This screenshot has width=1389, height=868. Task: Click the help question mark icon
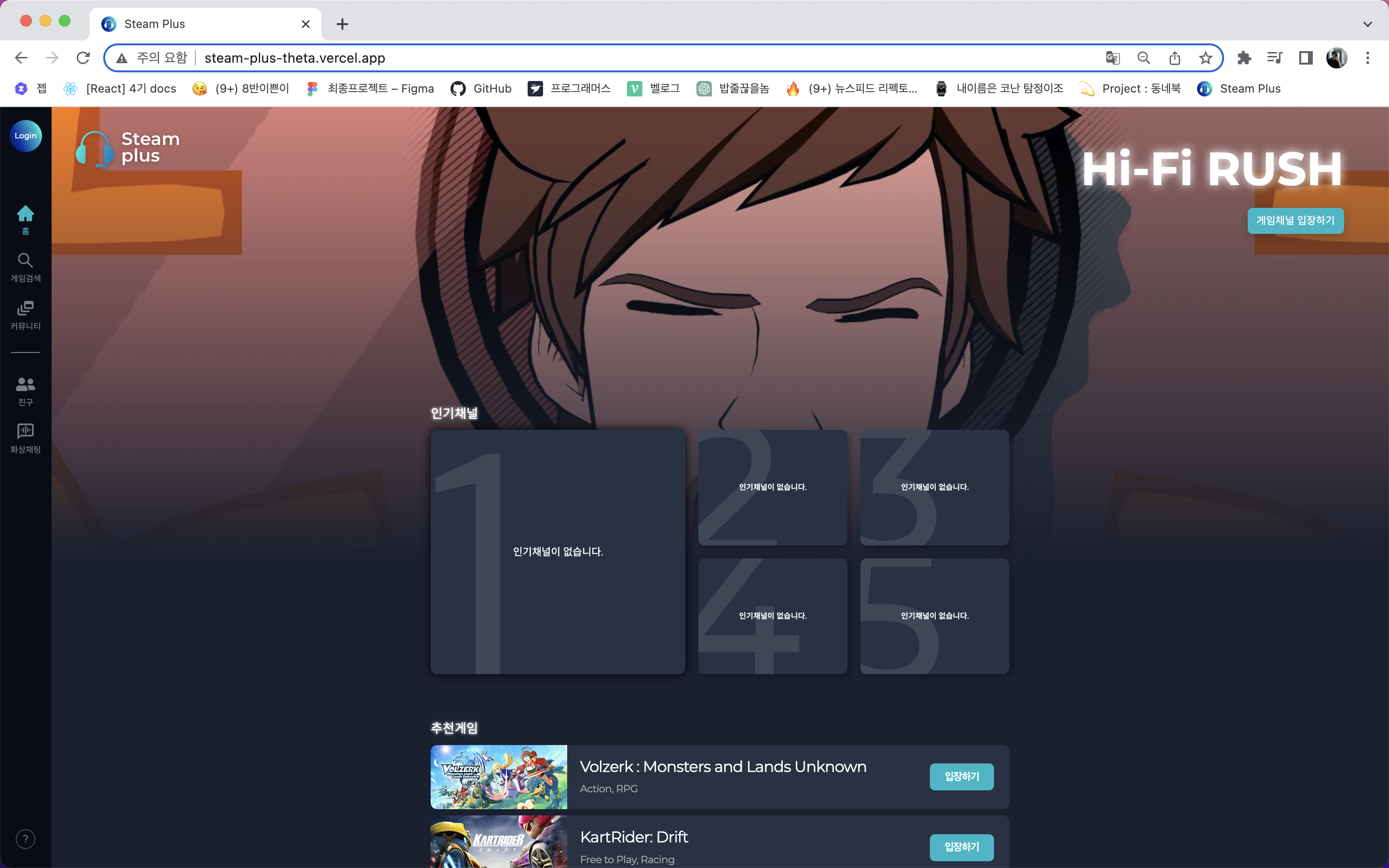pos(25,839)
